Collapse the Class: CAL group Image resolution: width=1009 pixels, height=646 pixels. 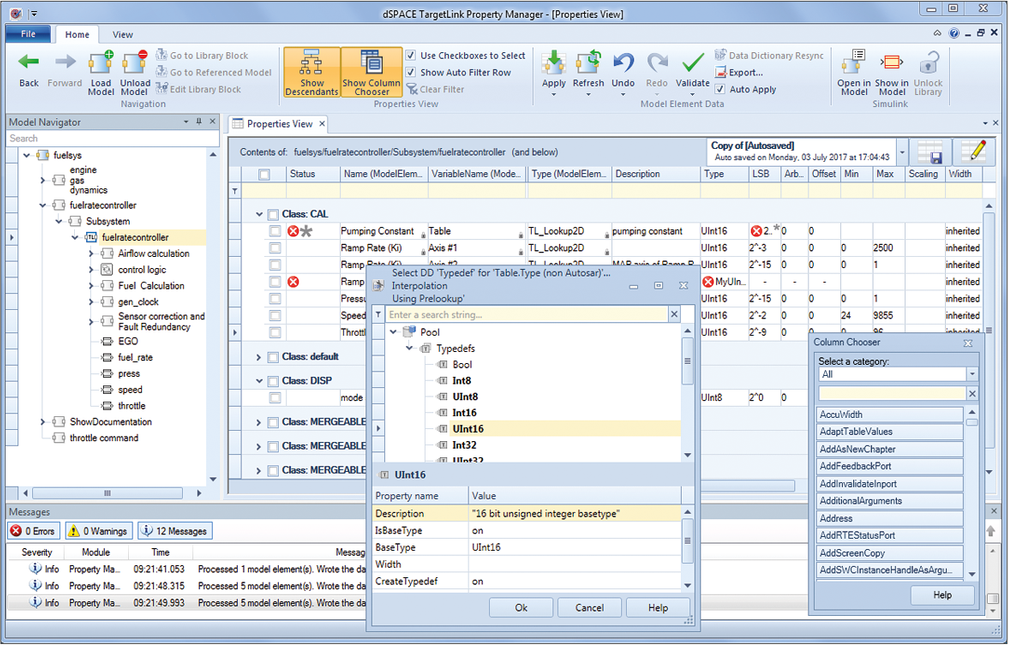[x=259, y=214]
